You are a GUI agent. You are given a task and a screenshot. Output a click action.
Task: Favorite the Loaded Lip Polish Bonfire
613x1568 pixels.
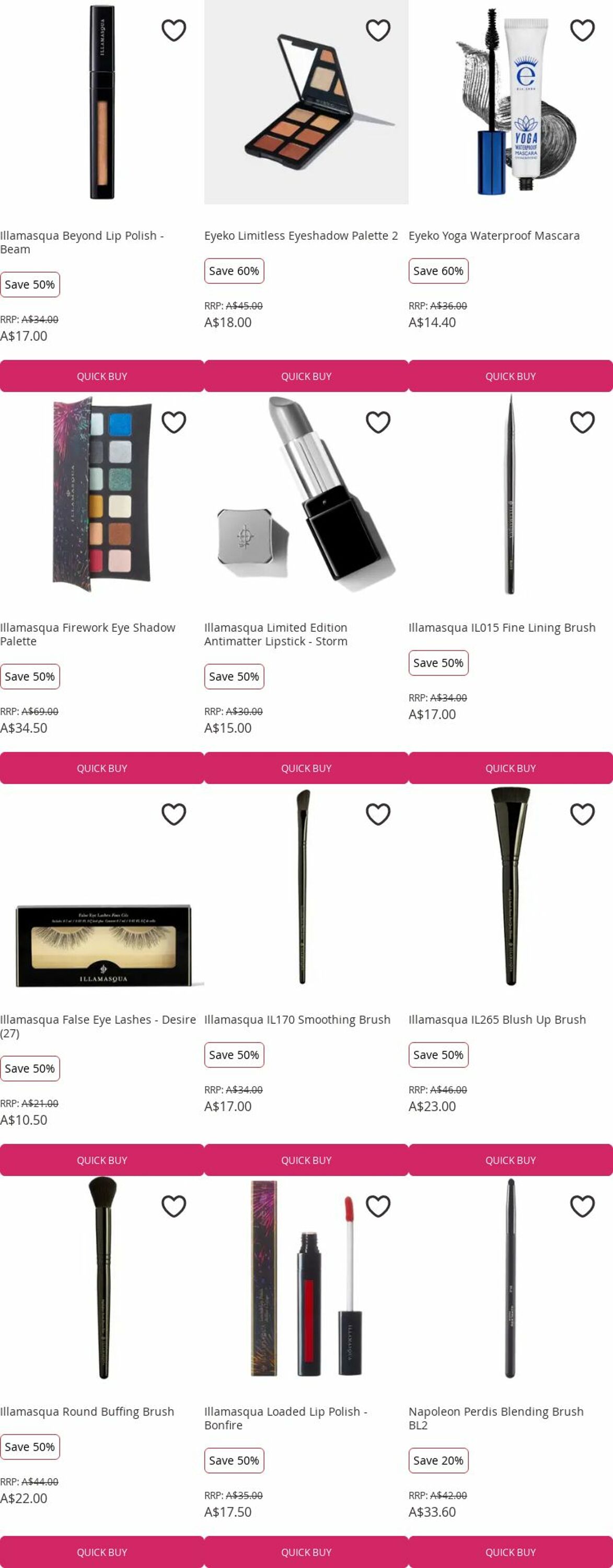378,1206
